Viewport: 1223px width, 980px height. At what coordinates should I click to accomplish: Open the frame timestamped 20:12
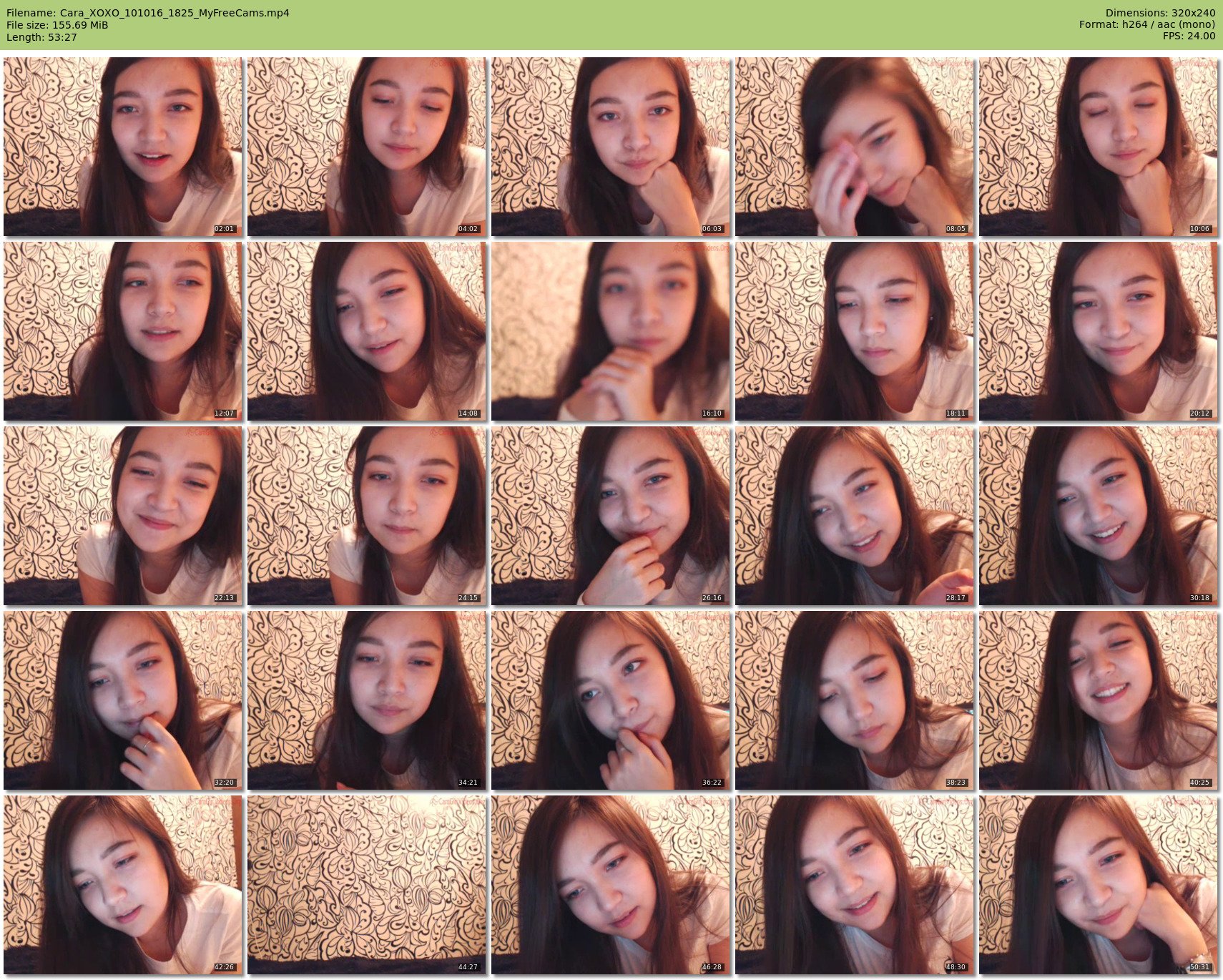click(x=1098, y=331)
